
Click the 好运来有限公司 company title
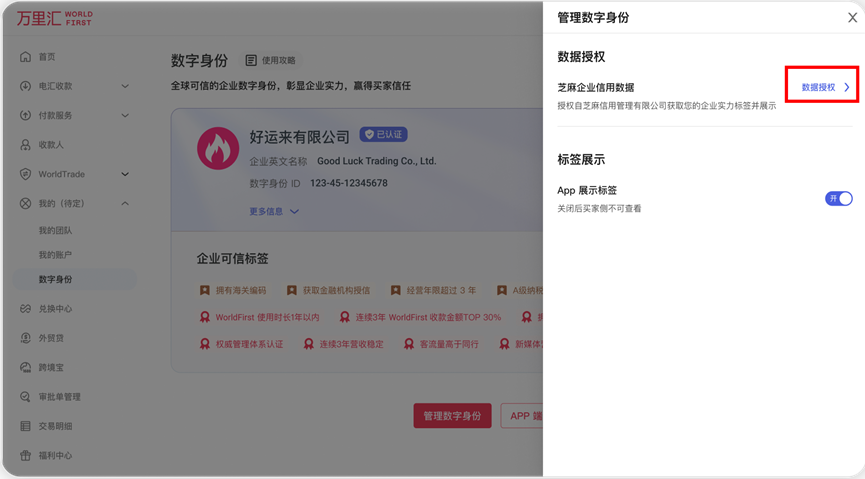(300, 137)
